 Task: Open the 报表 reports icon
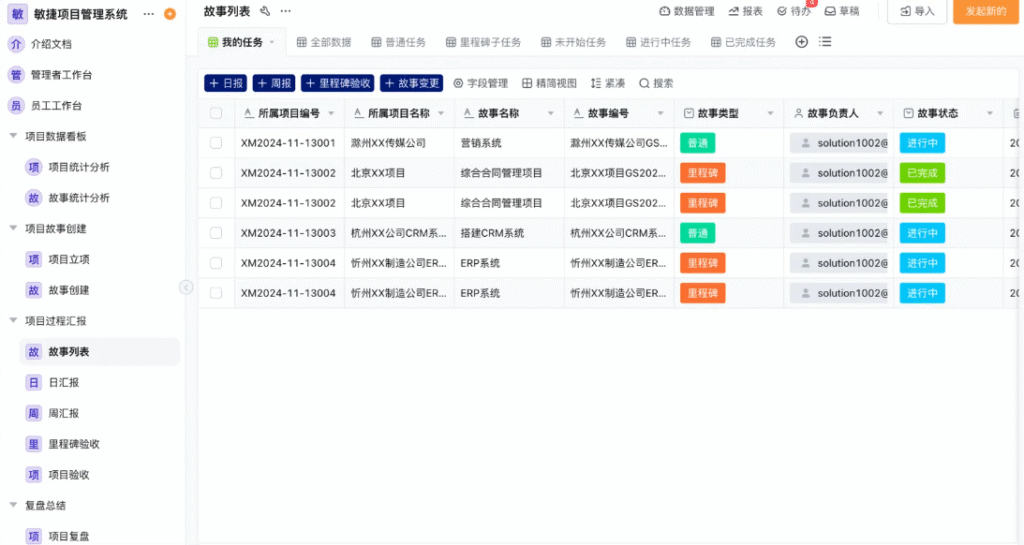[x=745, y=11]
